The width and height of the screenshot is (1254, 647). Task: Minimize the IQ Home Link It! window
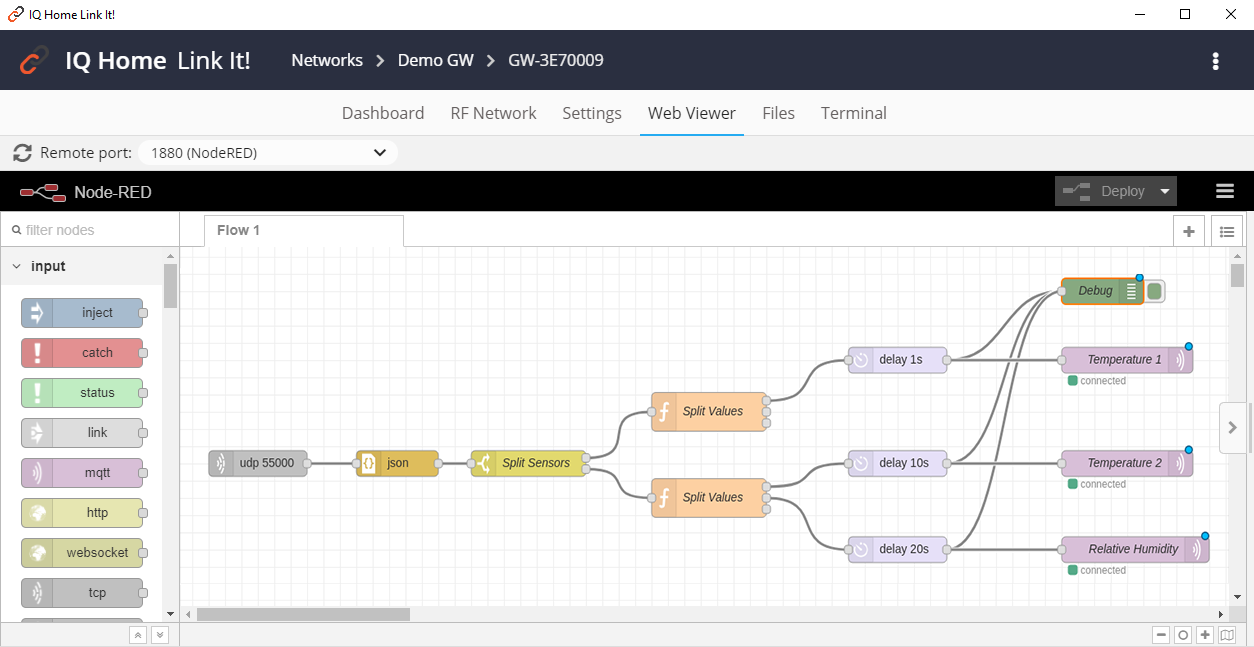[x=1139, y=14]
